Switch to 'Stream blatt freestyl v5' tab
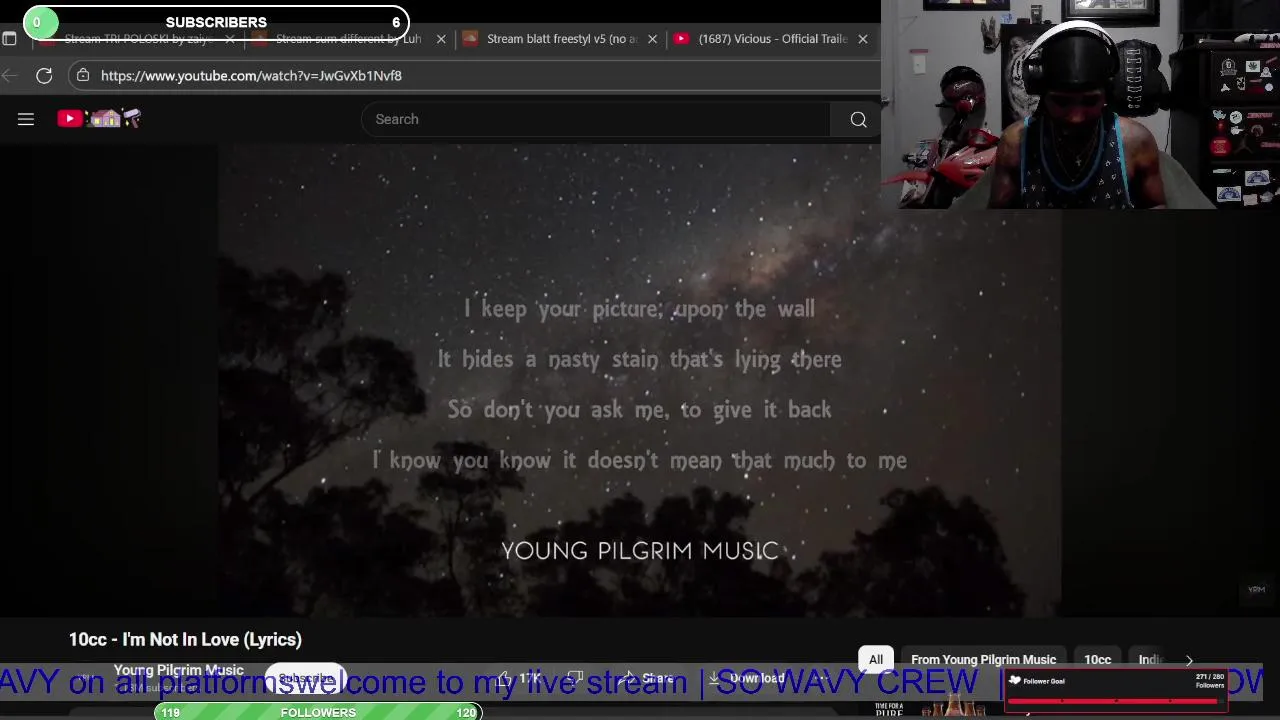 click(561, 39)
